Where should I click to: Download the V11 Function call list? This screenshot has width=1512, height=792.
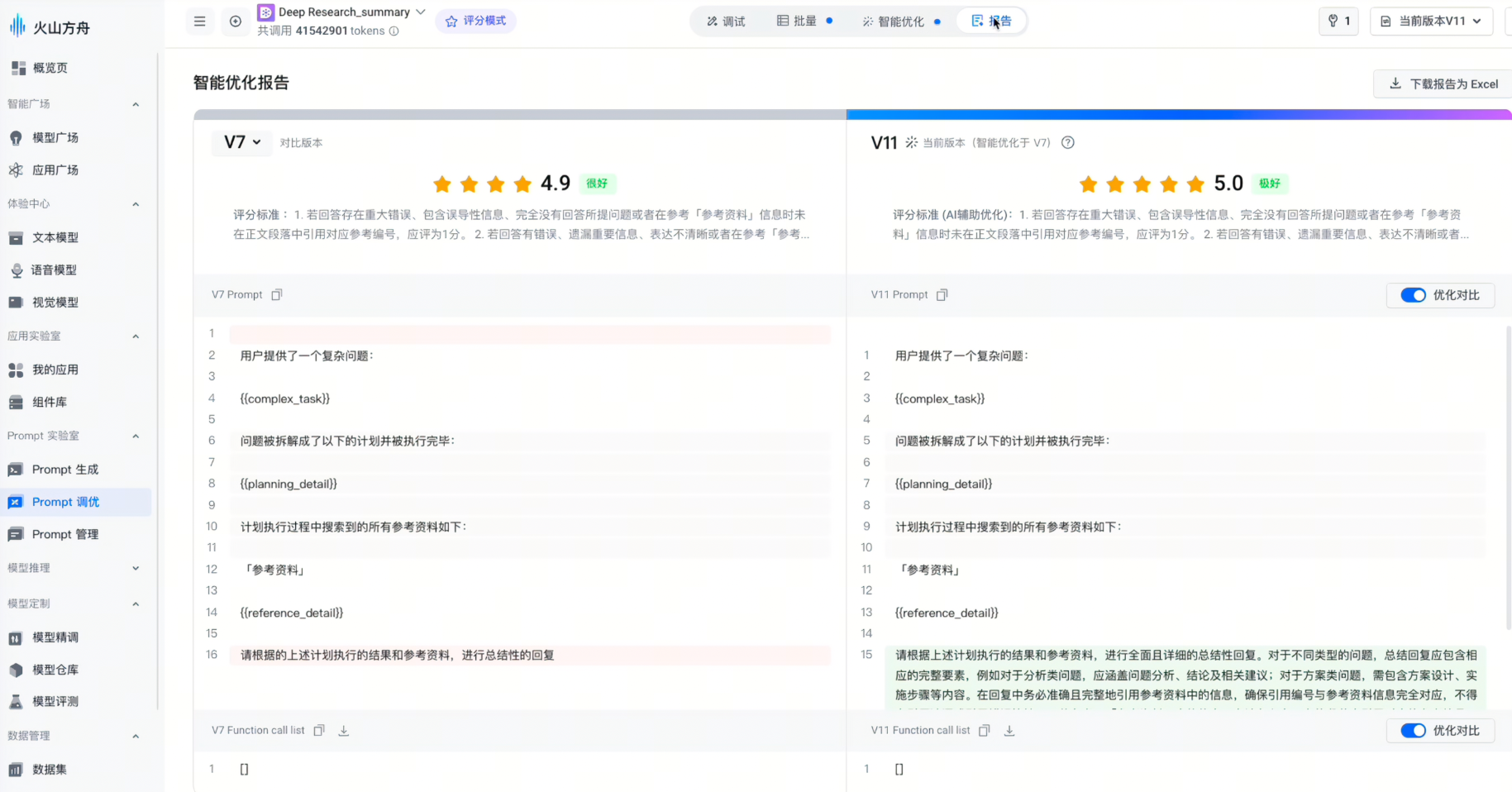pyautogui.click(x=1009, y=730)
